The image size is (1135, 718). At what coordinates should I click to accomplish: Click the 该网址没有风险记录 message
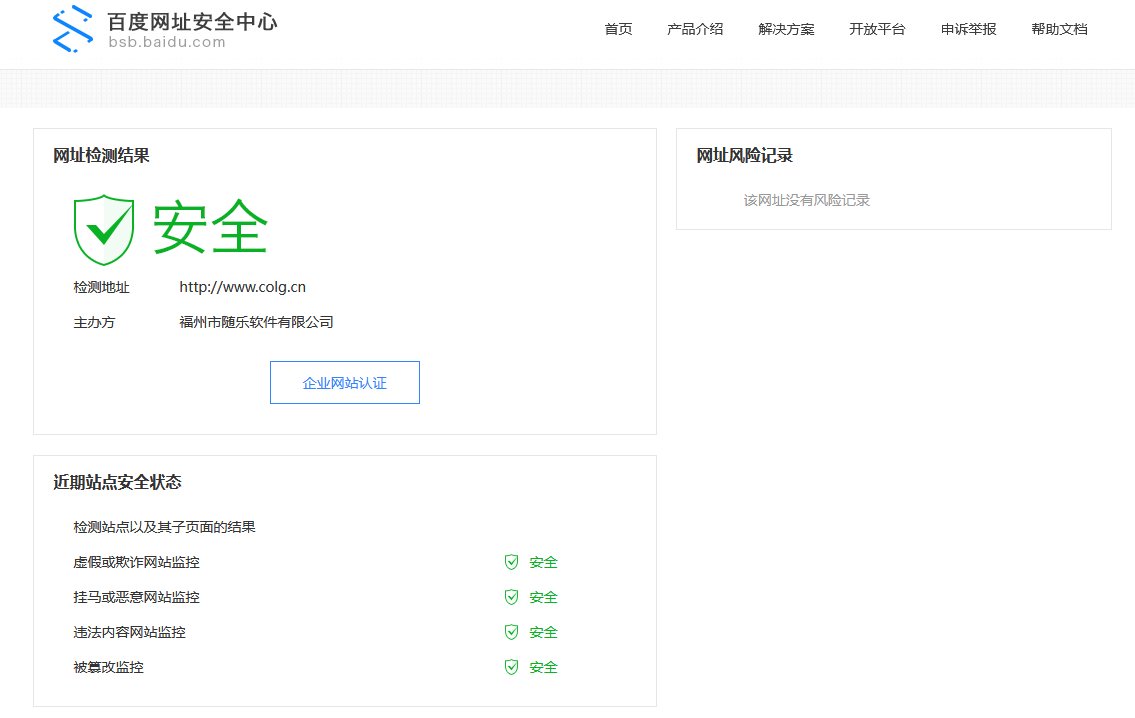[x=806, y=200]
